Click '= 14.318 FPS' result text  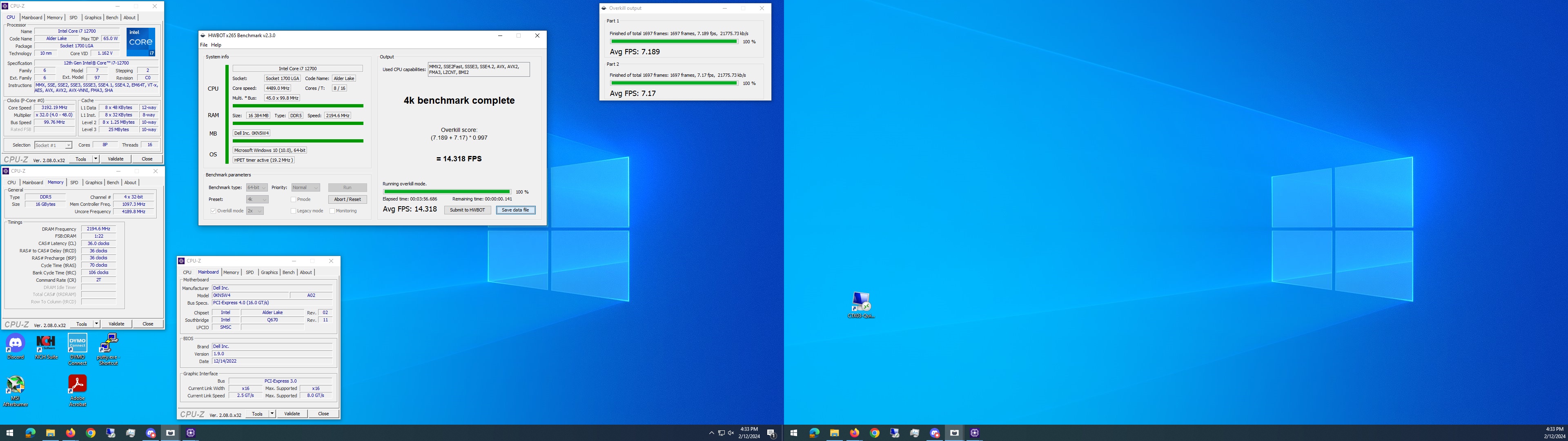pyautogui.click(x=459, y=159)
